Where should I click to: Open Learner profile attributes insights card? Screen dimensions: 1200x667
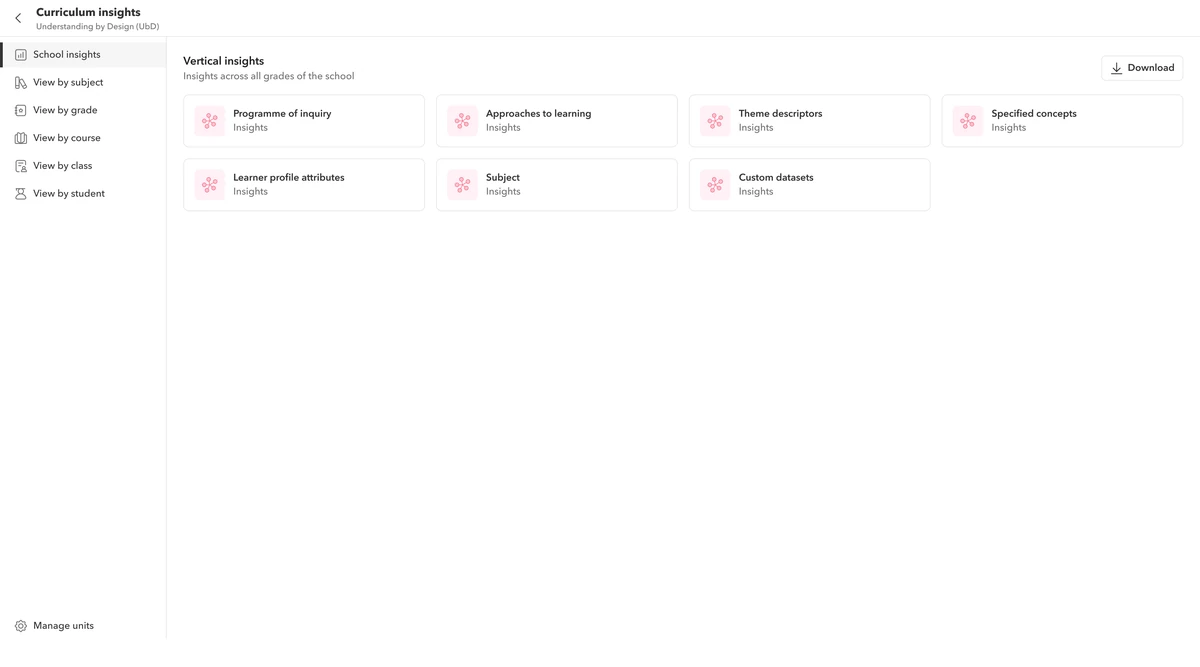[x=304, y=185]
